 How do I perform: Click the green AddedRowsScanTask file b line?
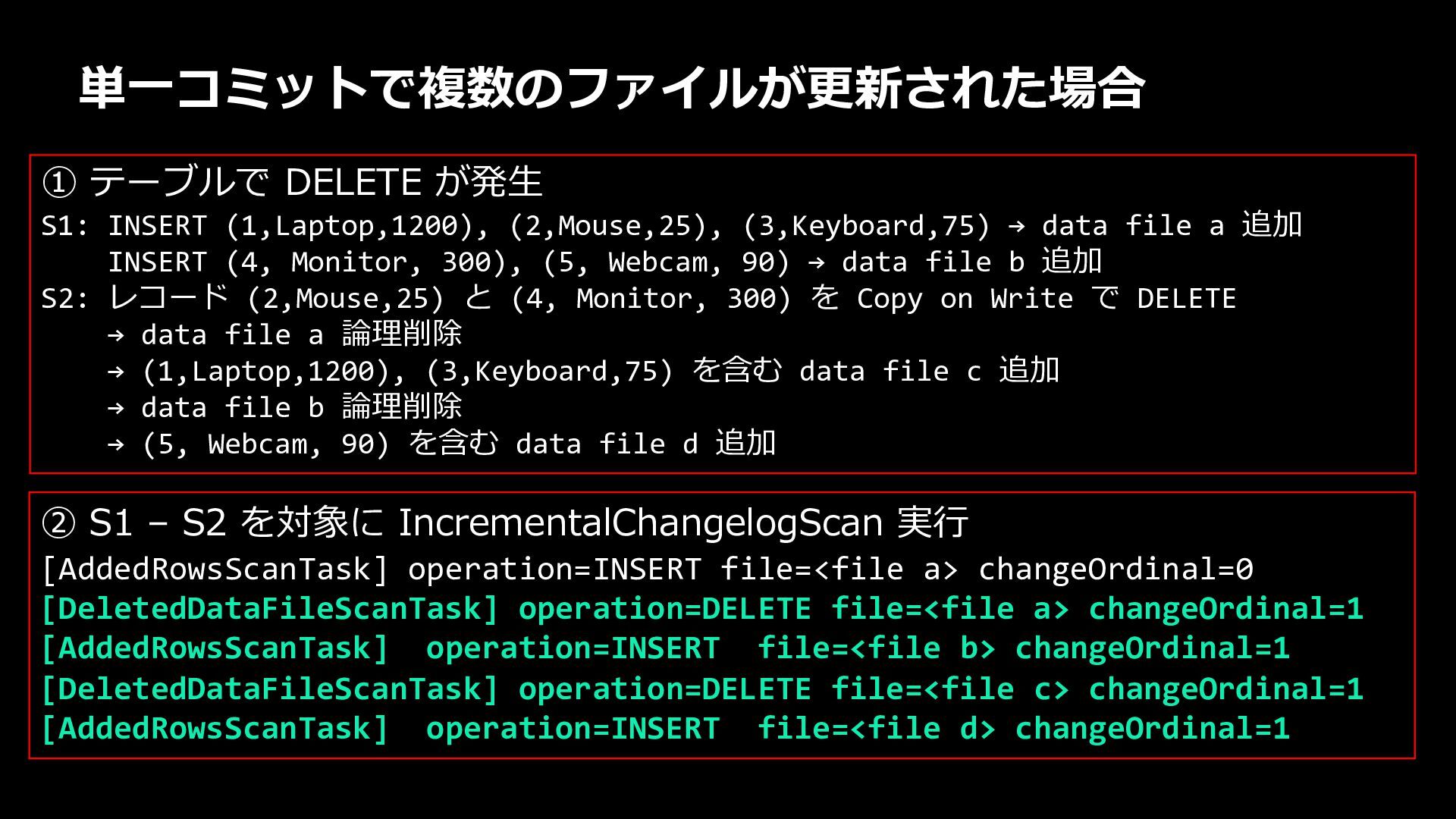click(666, 648)
